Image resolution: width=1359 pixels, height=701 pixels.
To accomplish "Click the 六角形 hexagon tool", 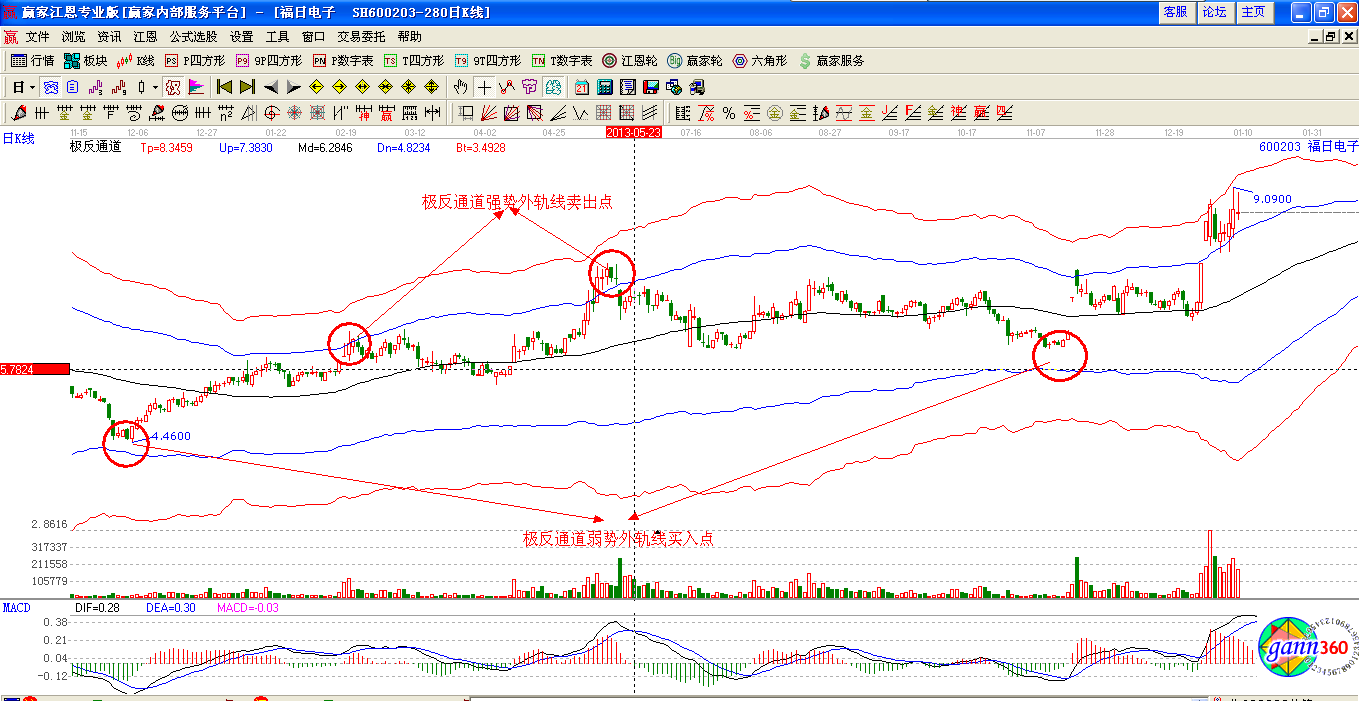I will pyautogui.click(x=761, y=61).
